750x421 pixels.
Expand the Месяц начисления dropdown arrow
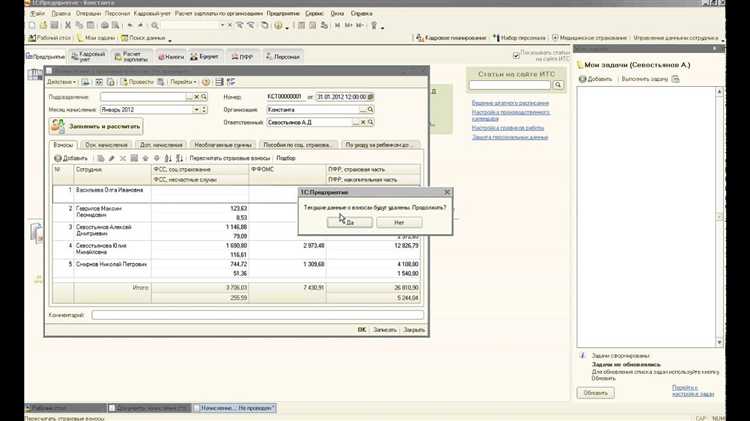click(196, 110)
